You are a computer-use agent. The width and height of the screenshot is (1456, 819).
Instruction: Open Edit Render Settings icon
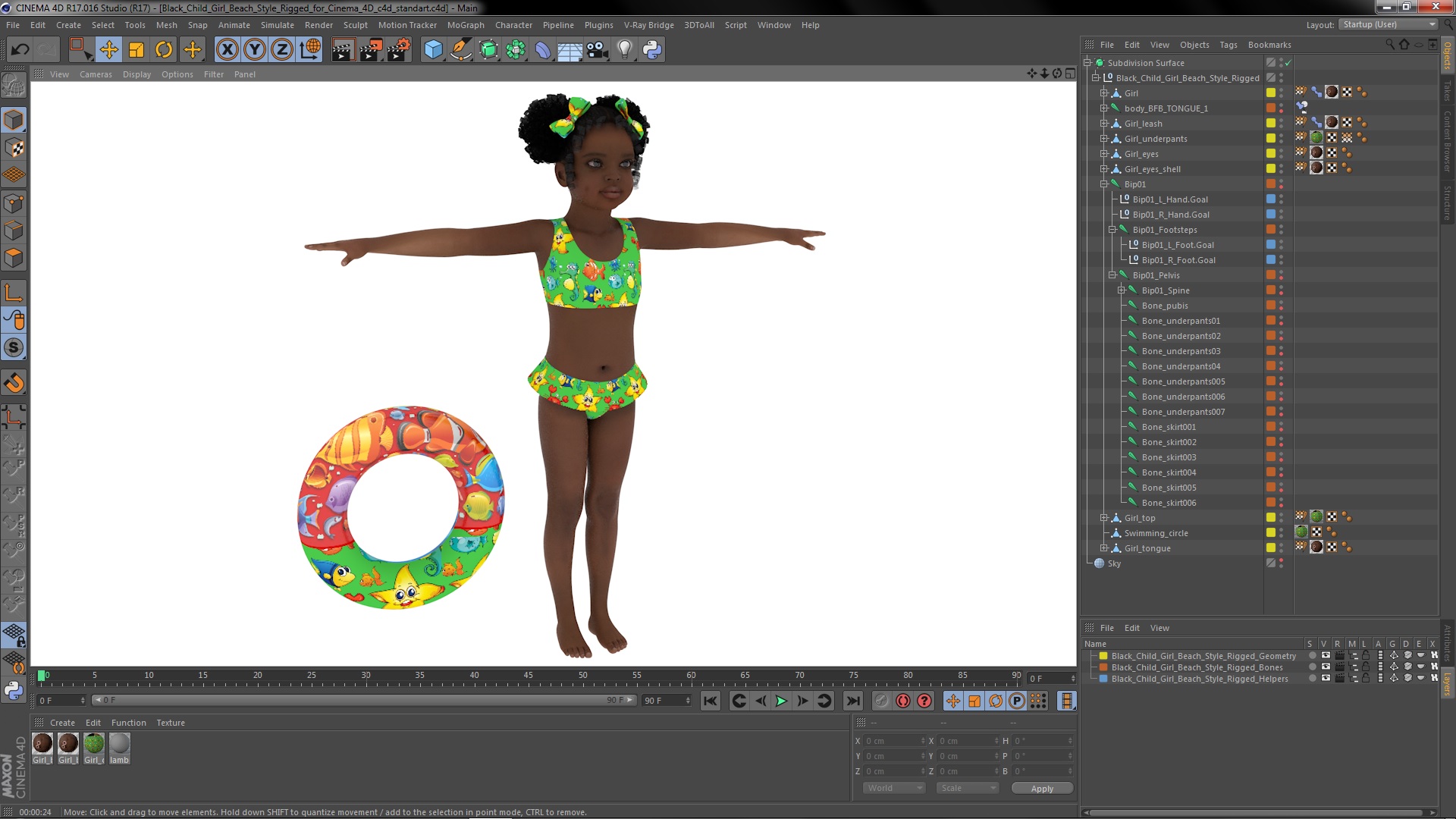398,50
